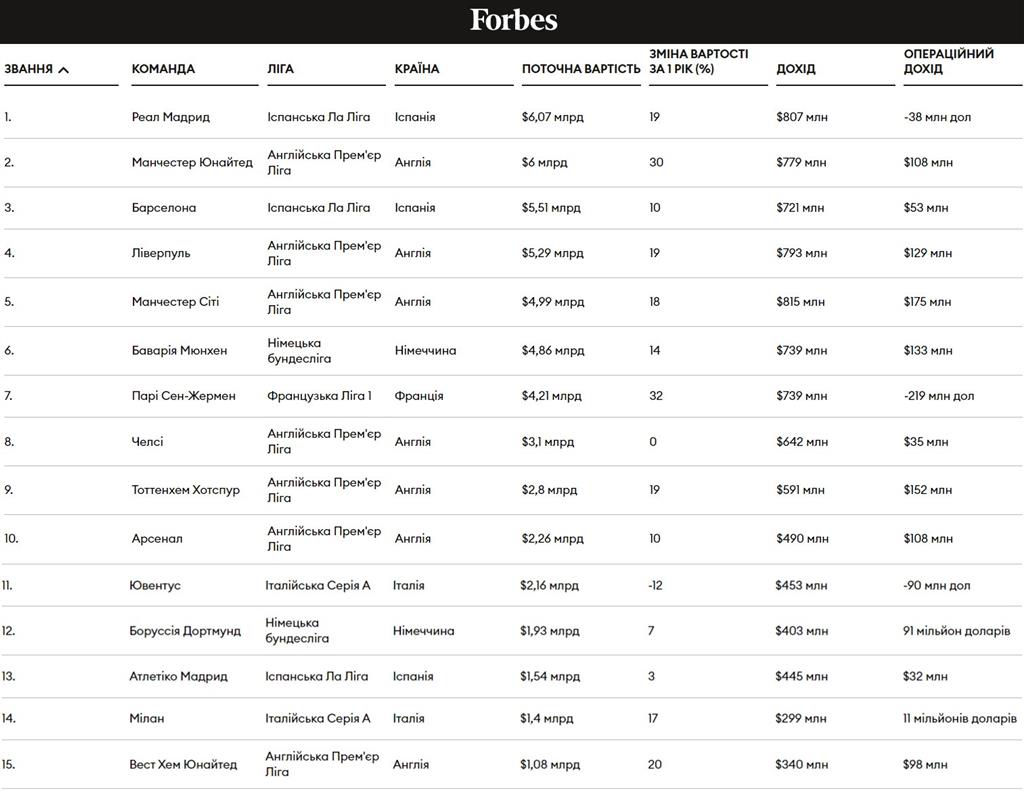Click Парі Сен-Жермен team name
This screenshot has height=791, width=1024.
(184, 396)
